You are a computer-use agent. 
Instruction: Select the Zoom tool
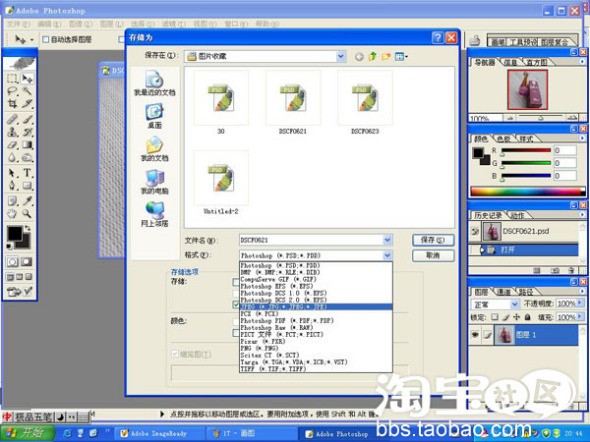tap(27, 214)
